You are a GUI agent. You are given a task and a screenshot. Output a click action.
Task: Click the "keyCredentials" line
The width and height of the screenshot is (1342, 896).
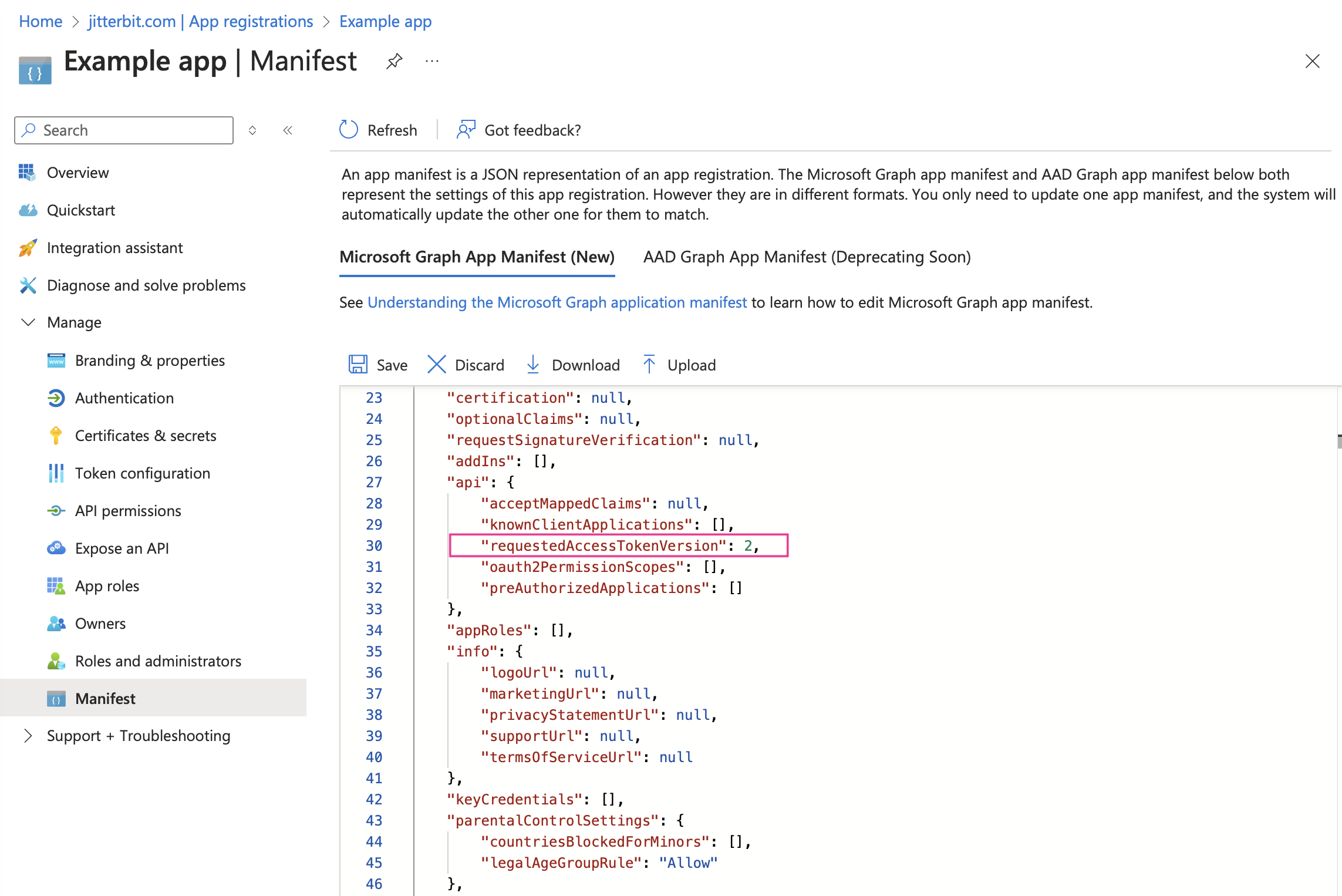tap(535, 799)
